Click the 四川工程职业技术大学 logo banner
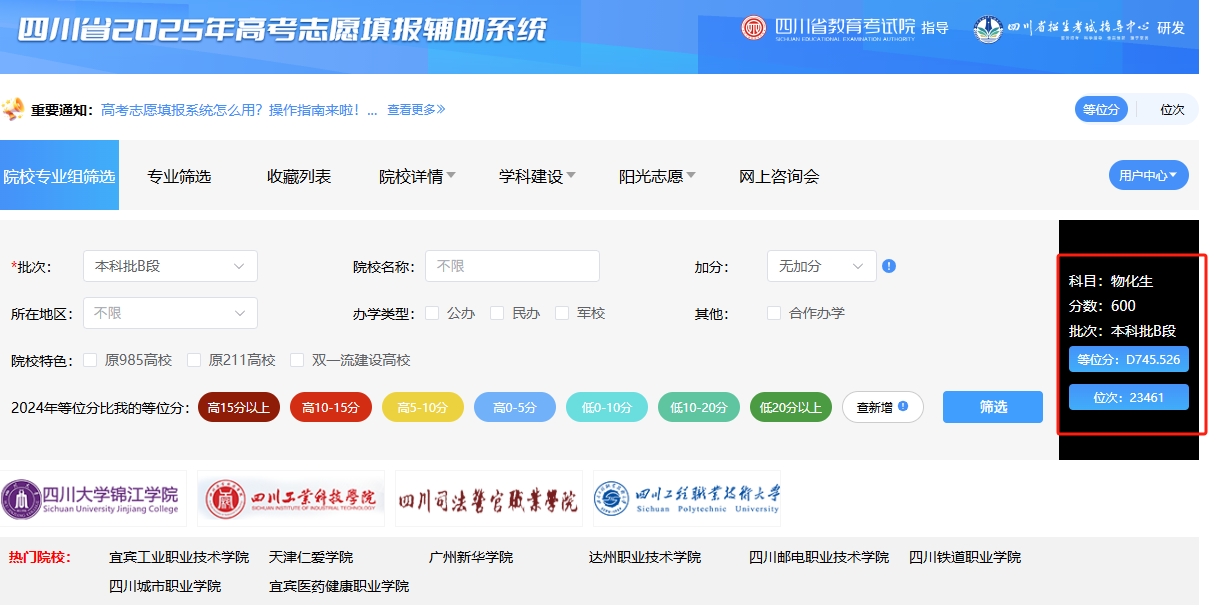Screen dimensions: 1228x607 click(x=686, y=498)
